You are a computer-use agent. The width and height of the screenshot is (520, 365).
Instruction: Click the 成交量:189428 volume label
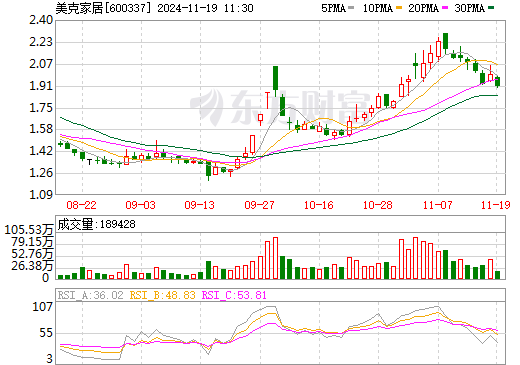click(96, 224)
